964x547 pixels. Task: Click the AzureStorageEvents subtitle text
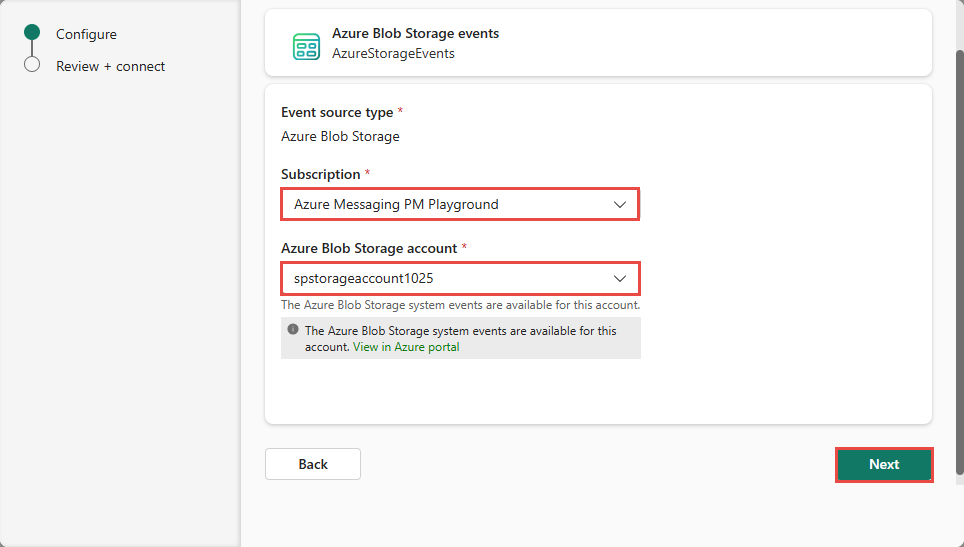pyautogui.click(x=393, y=53)
